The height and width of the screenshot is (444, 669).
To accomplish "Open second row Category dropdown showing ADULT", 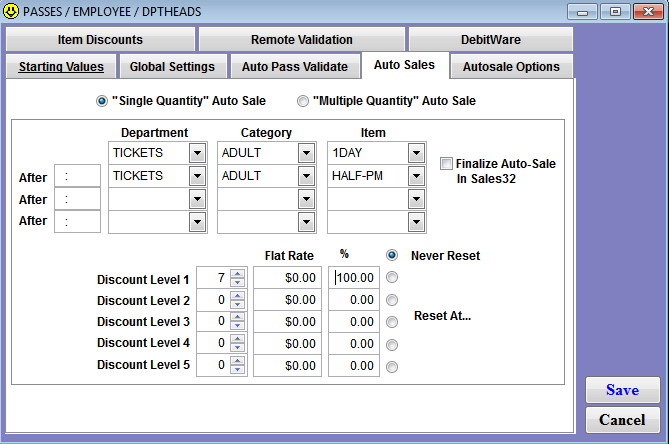I will pos(306,176).
